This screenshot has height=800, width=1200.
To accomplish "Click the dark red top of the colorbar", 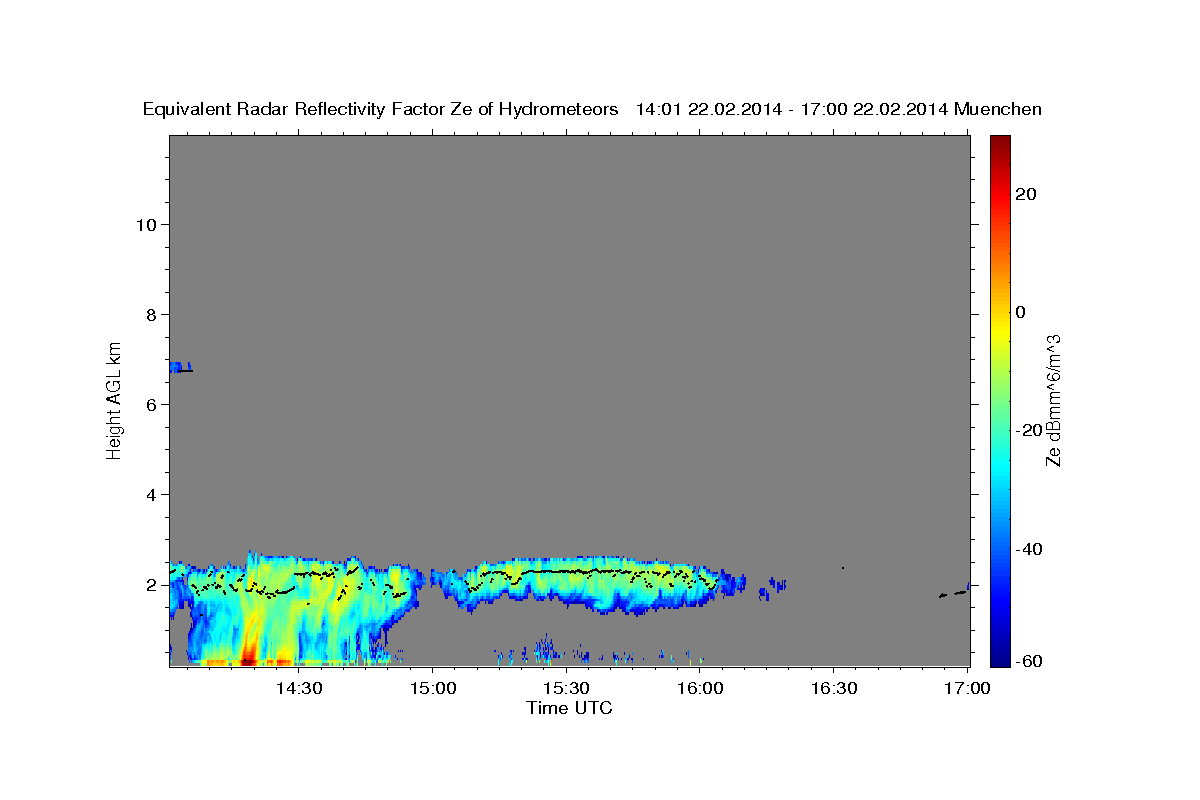I will (1000, 146).
